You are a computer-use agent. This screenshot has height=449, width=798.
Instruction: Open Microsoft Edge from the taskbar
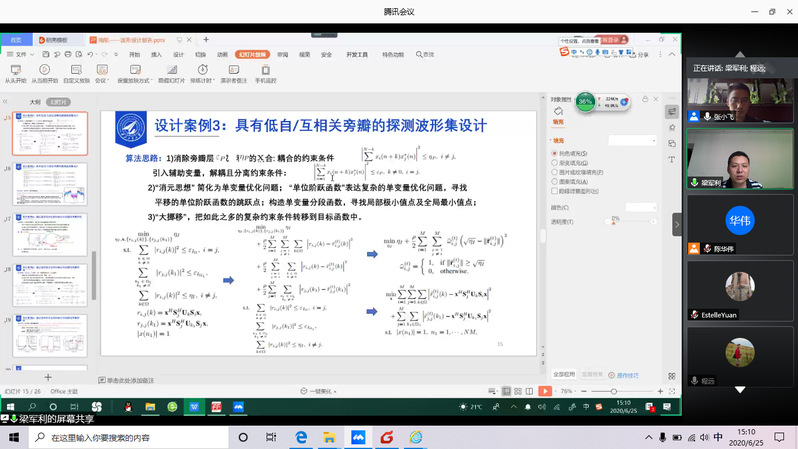click(x=300, y=438)
